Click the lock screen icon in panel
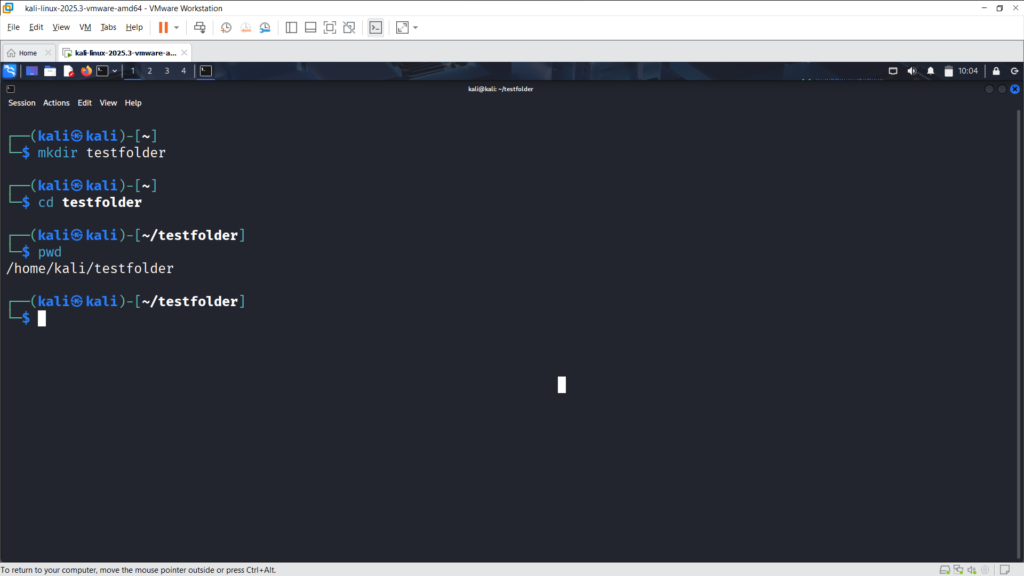This screenshot has width=1024, height=576. (x=995, y=71)
